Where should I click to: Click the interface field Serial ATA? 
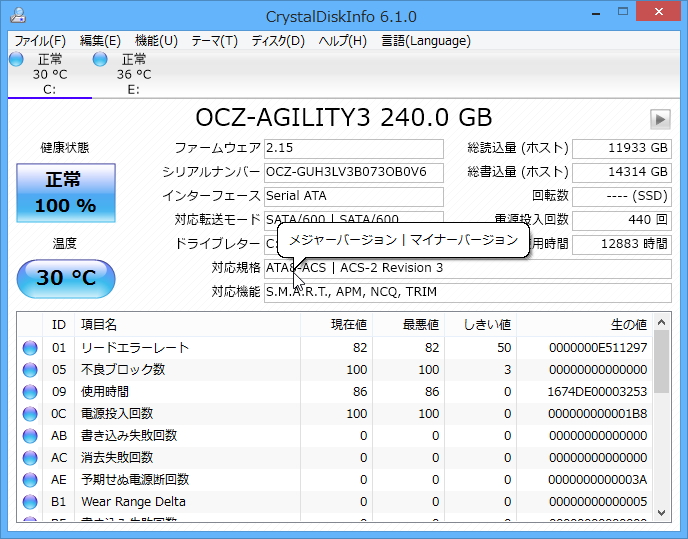pyautogui.click(x=354, y=196)
